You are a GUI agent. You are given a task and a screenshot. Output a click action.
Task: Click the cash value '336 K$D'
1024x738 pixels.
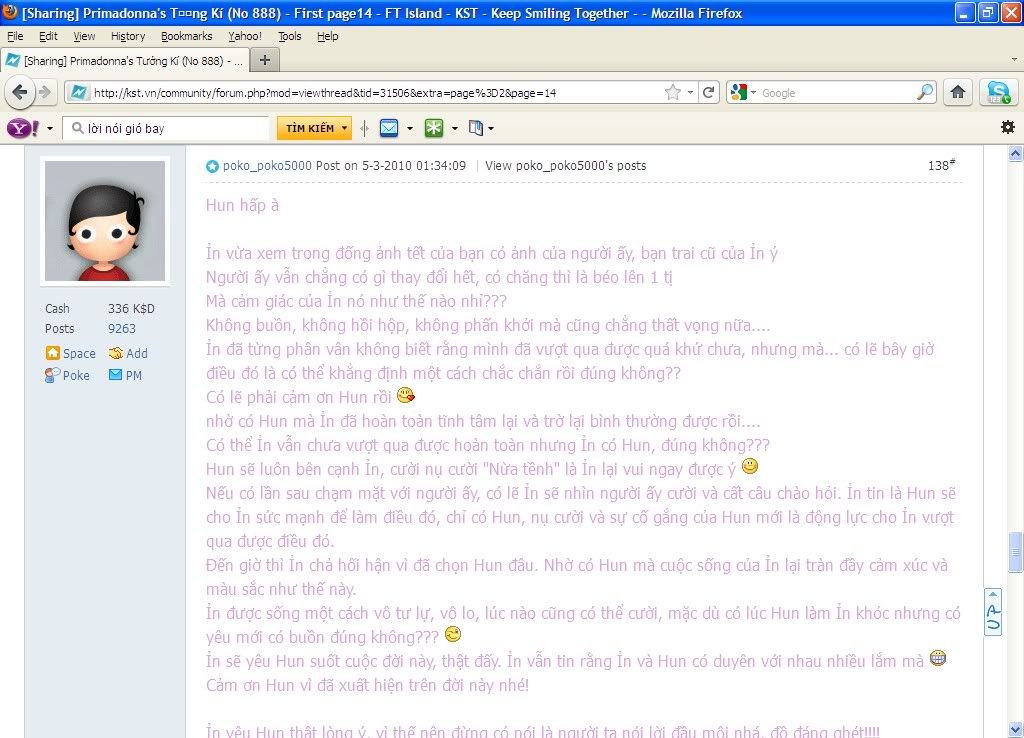point(131,308)
